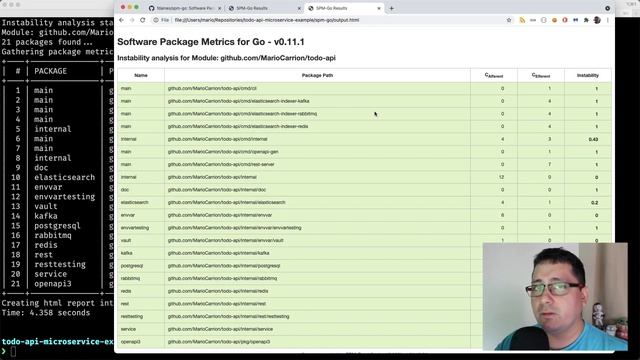Click the elasticsearch-indexer-rabbitmq package path
This screenshot has height=360, width=640.
click(242, 113)
